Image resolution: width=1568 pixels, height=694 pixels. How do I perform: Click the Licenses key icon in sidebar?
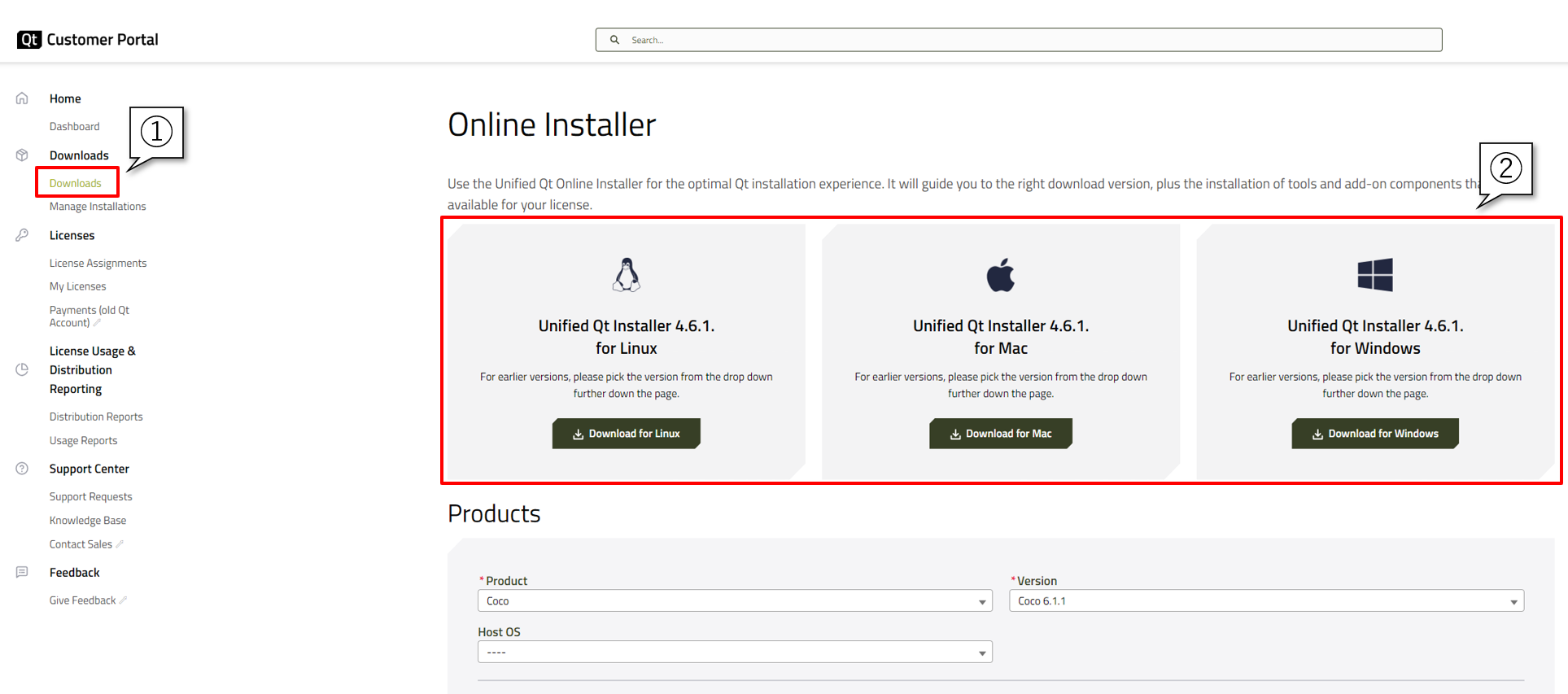coord(22,235)
